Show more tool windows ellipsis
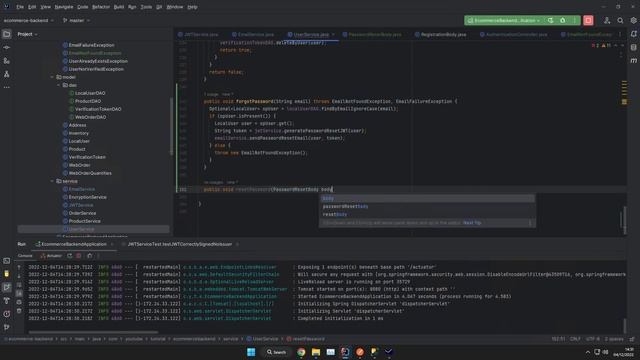Viewport: 640px width, 360px height. click(x=7, y=87)
